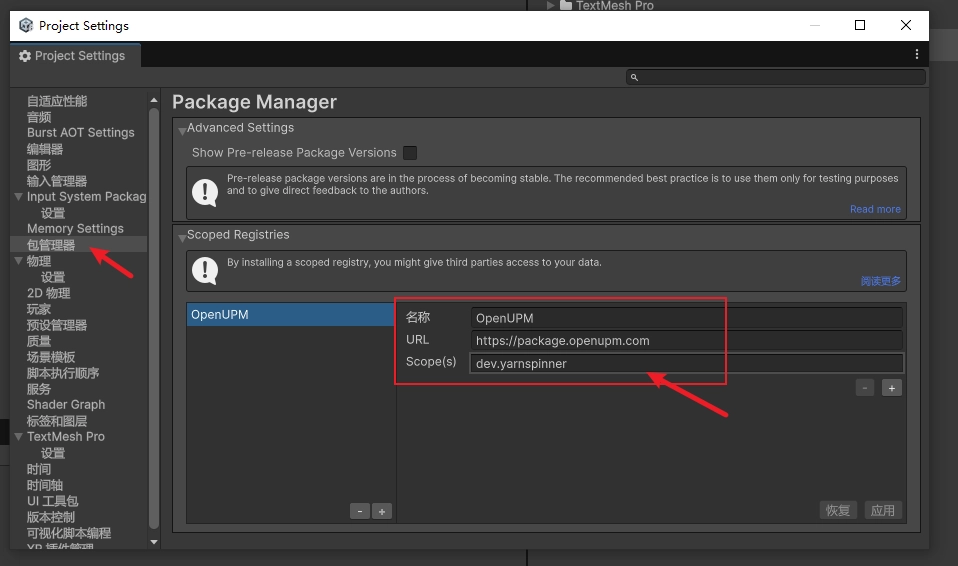Click the 恢复 revert button
958x566 pixels.
pyautogui.click(x=838, y=510)
